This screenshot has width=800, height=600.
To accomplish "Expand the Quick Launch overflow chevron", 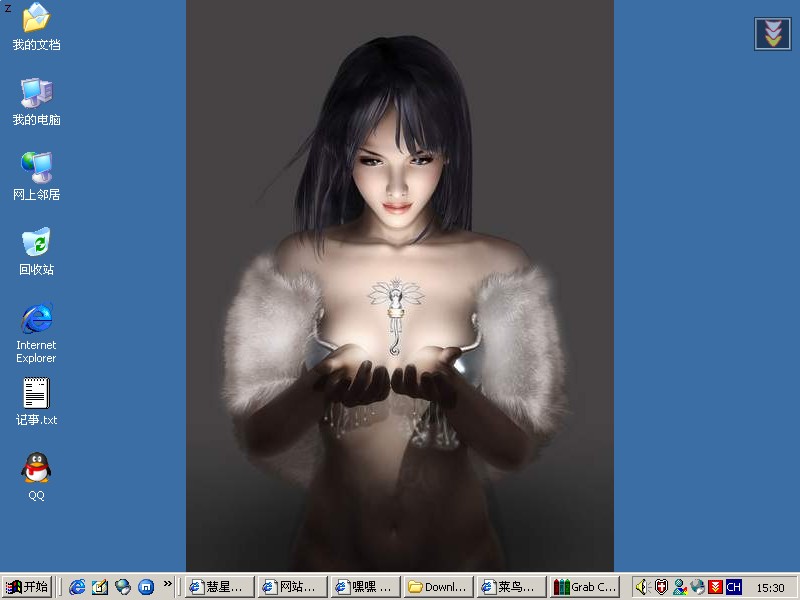I will coord(167,584).
